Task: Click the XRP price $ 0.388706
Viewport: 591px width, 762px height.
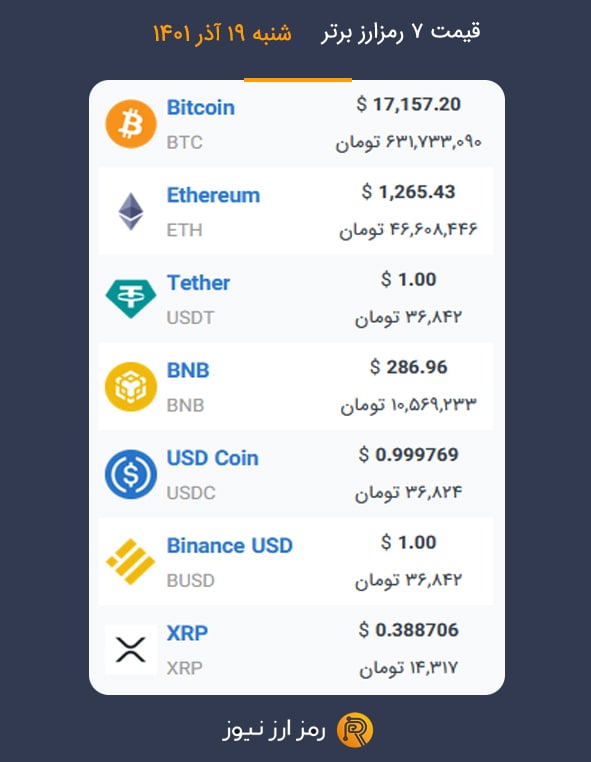Action: (x=408, y=630)
